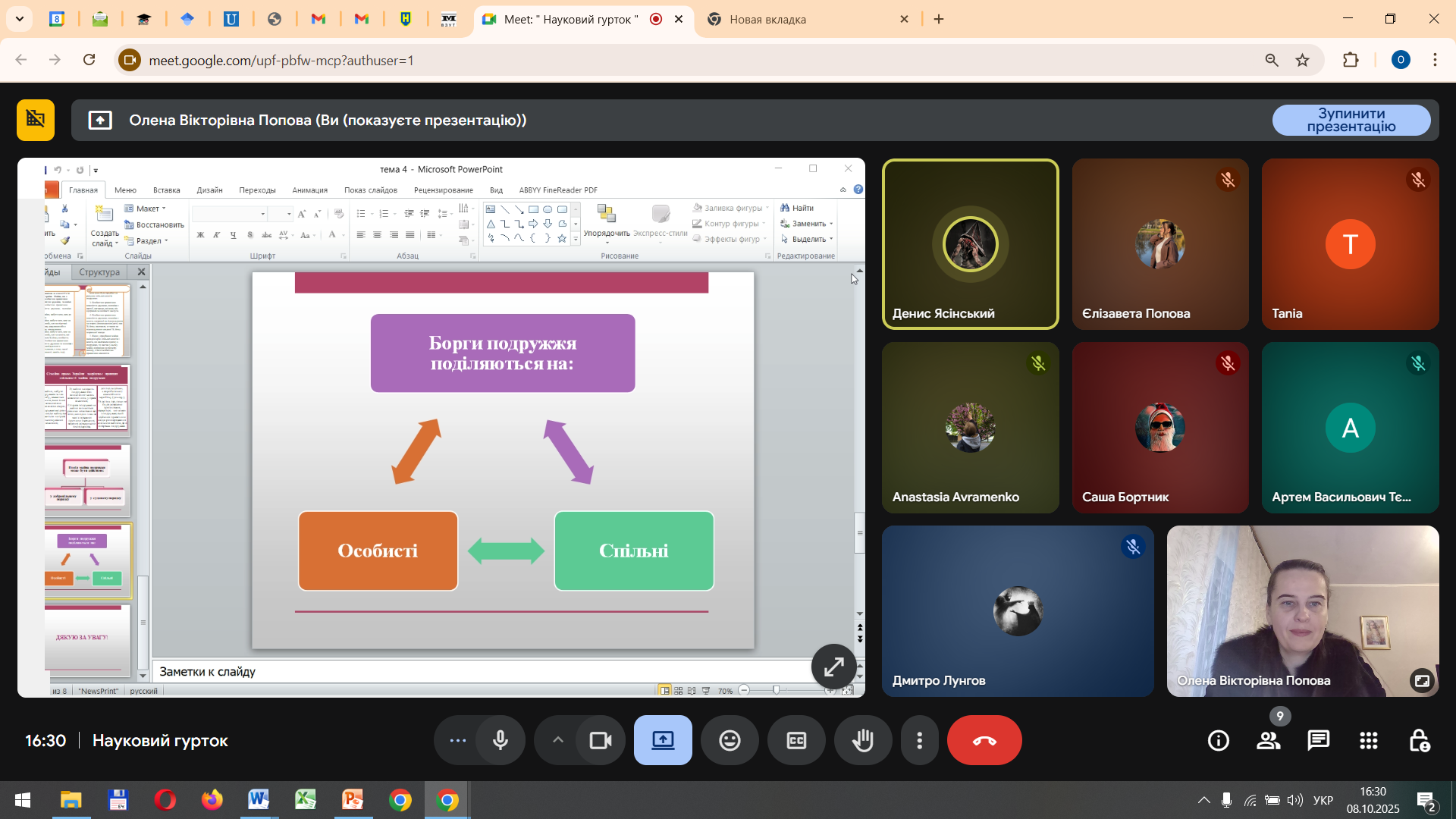Open emoji reactions in Meet toolbar
Viewport: 1456px width, 819px height.
[x=730, y=741]
